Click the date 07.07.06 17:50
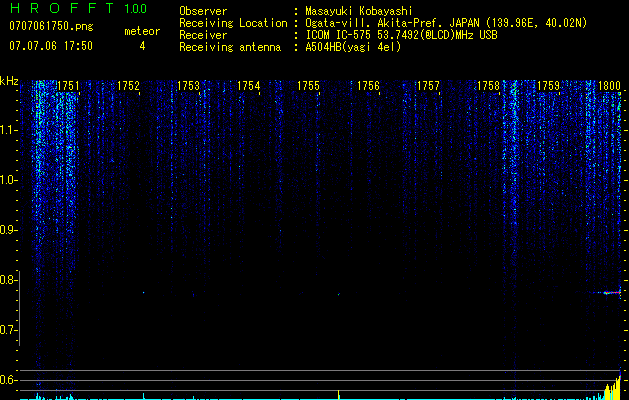The height and width of the screenshot is (400, 629). pyautogui.click(x=51, y=46)
